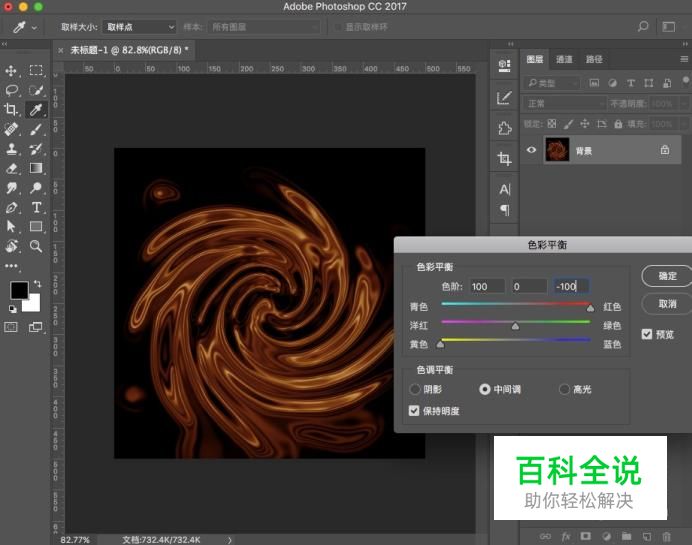Click 确定 to confirm color balance
The width and height of the screenshot is (692, 545).
667,276
